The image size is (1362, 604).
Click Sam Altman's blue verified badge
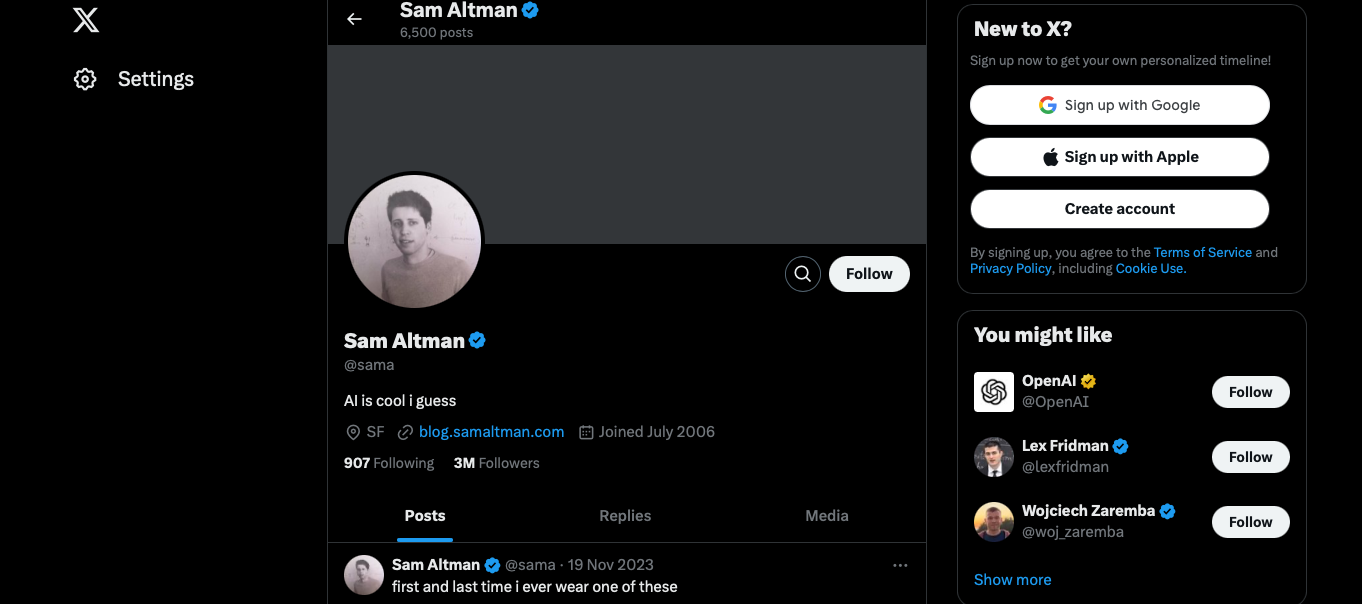[x=478, y=340]
